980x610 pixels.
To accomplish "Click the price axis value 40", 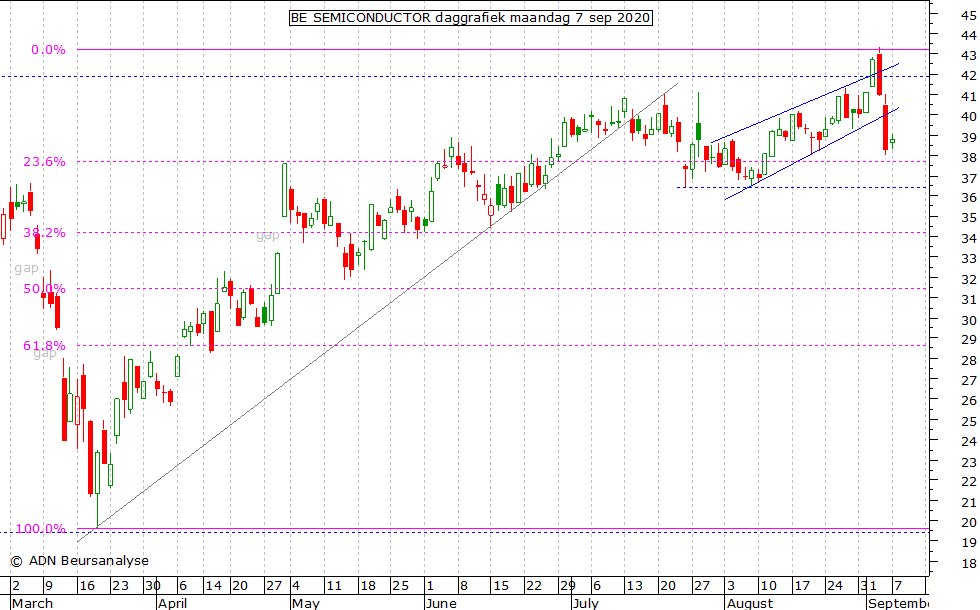I will click(x=969, y=117).
